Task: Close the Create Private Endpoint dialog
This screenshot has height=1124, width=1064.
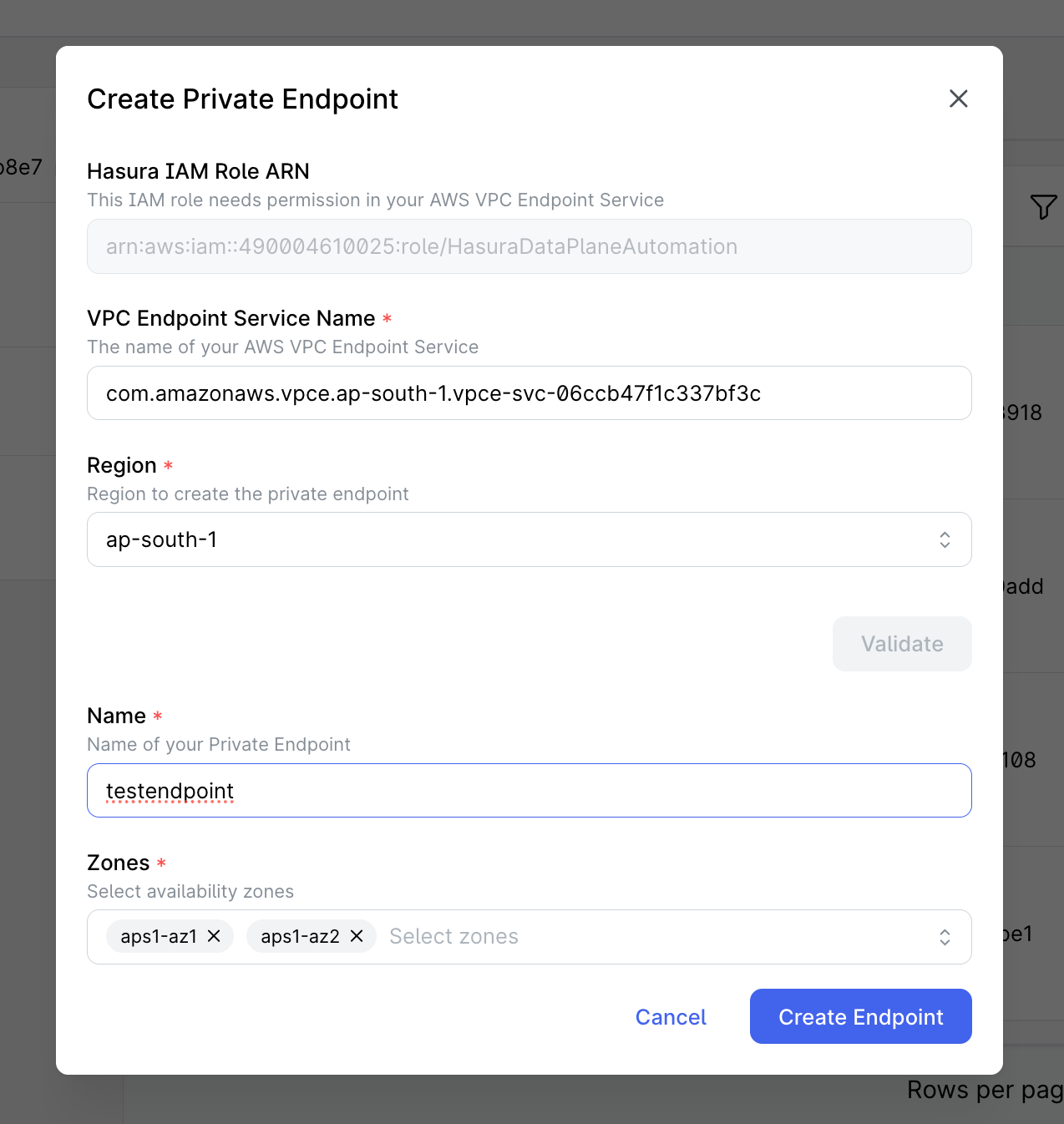Action: (958, 99)
